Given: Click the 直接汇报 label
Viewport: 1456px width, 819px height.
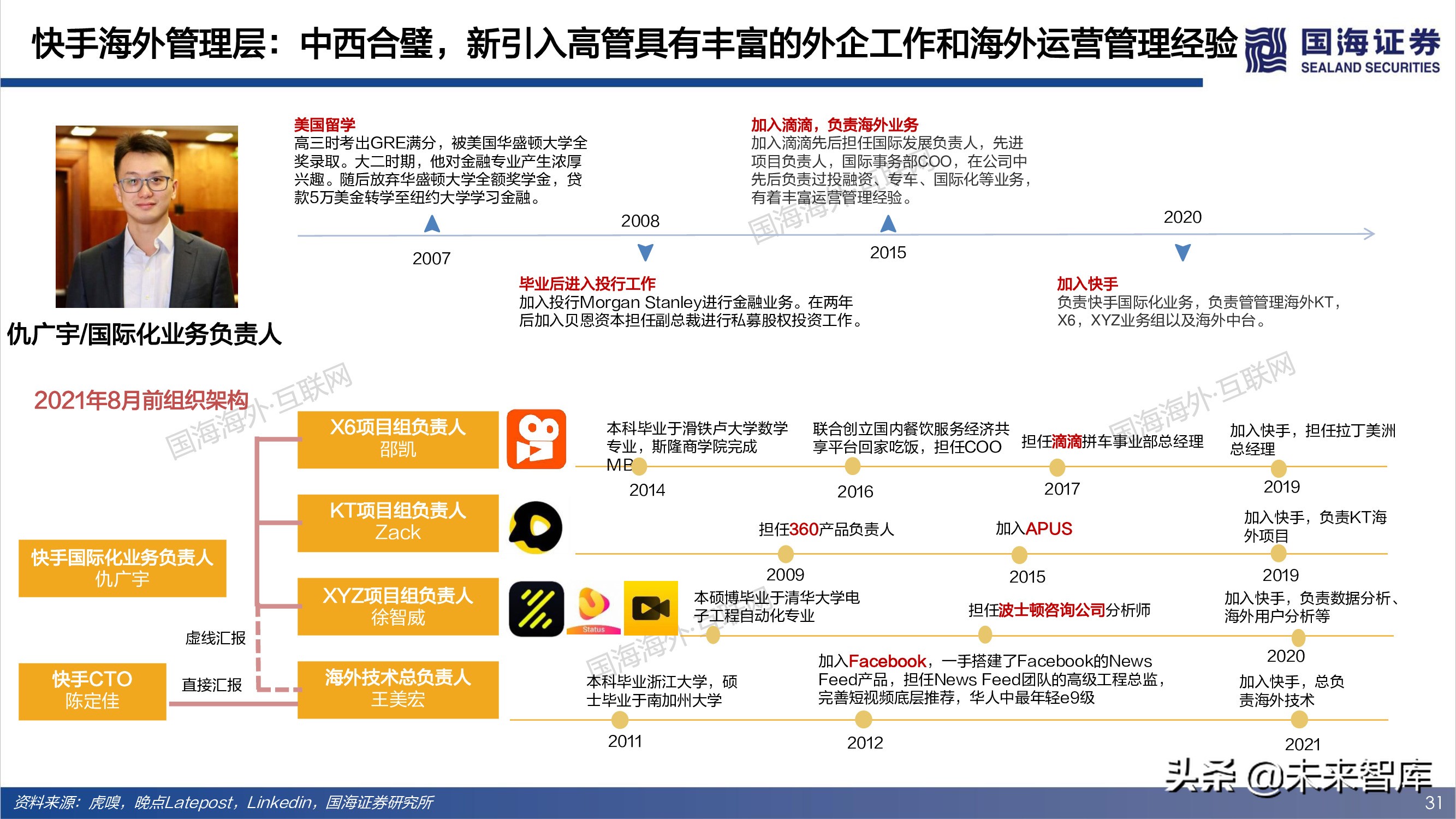Looking at the screenshot, I should tap(212, 685).
